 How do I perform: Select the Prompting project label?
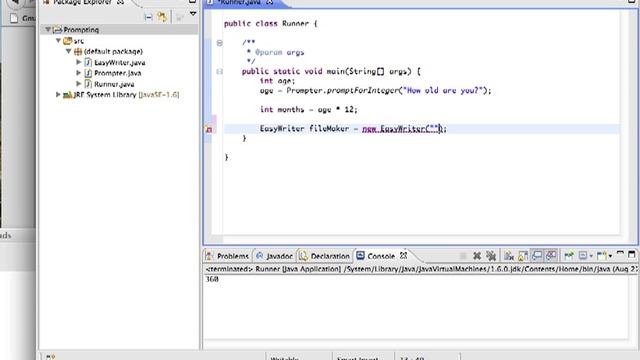[x=81, y=30]
